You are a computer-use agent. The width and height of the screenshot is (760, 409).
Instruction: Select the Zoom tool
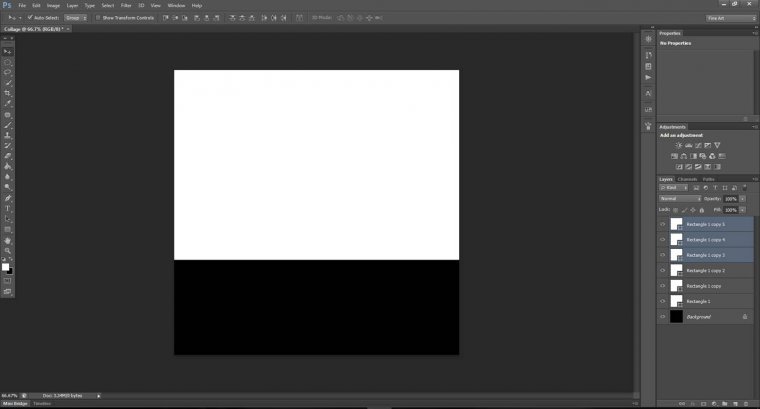point(7,251)
